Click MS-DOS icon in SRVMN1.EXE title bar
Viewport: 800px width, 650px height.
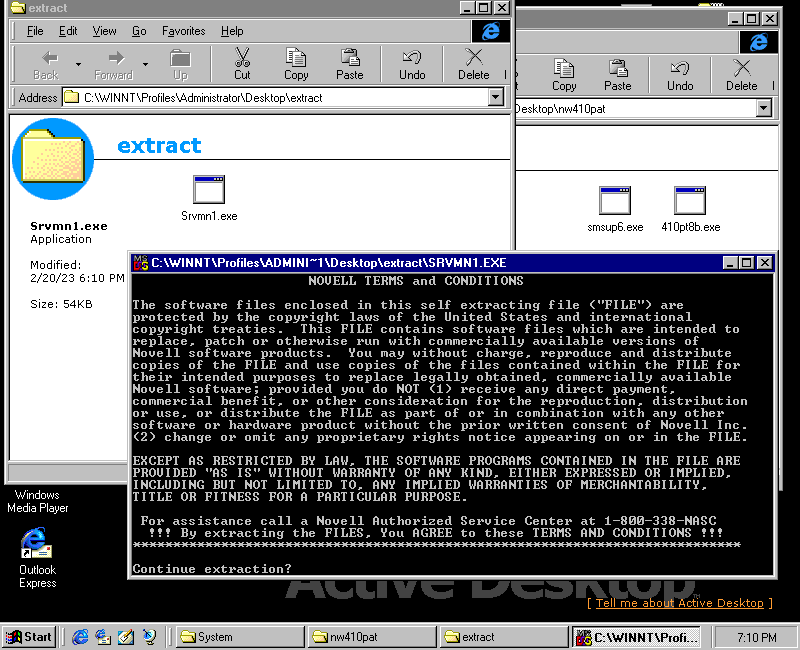[x=140, y=263]
